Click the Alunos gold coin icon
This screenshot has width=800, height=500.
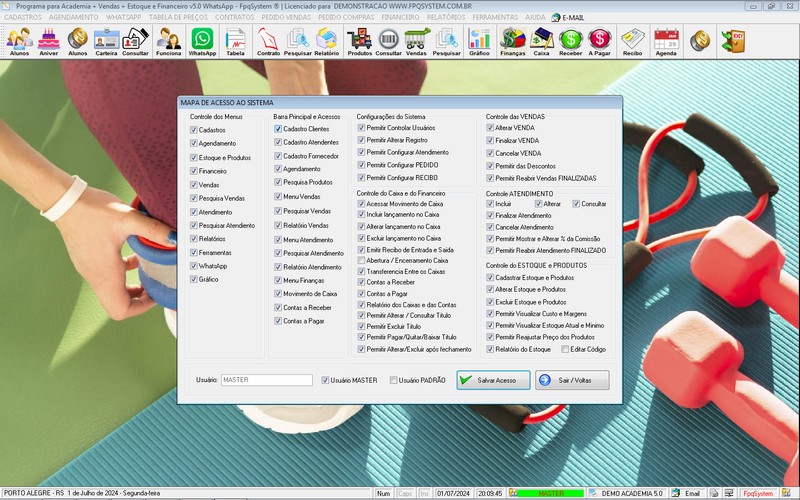point(78,41)
